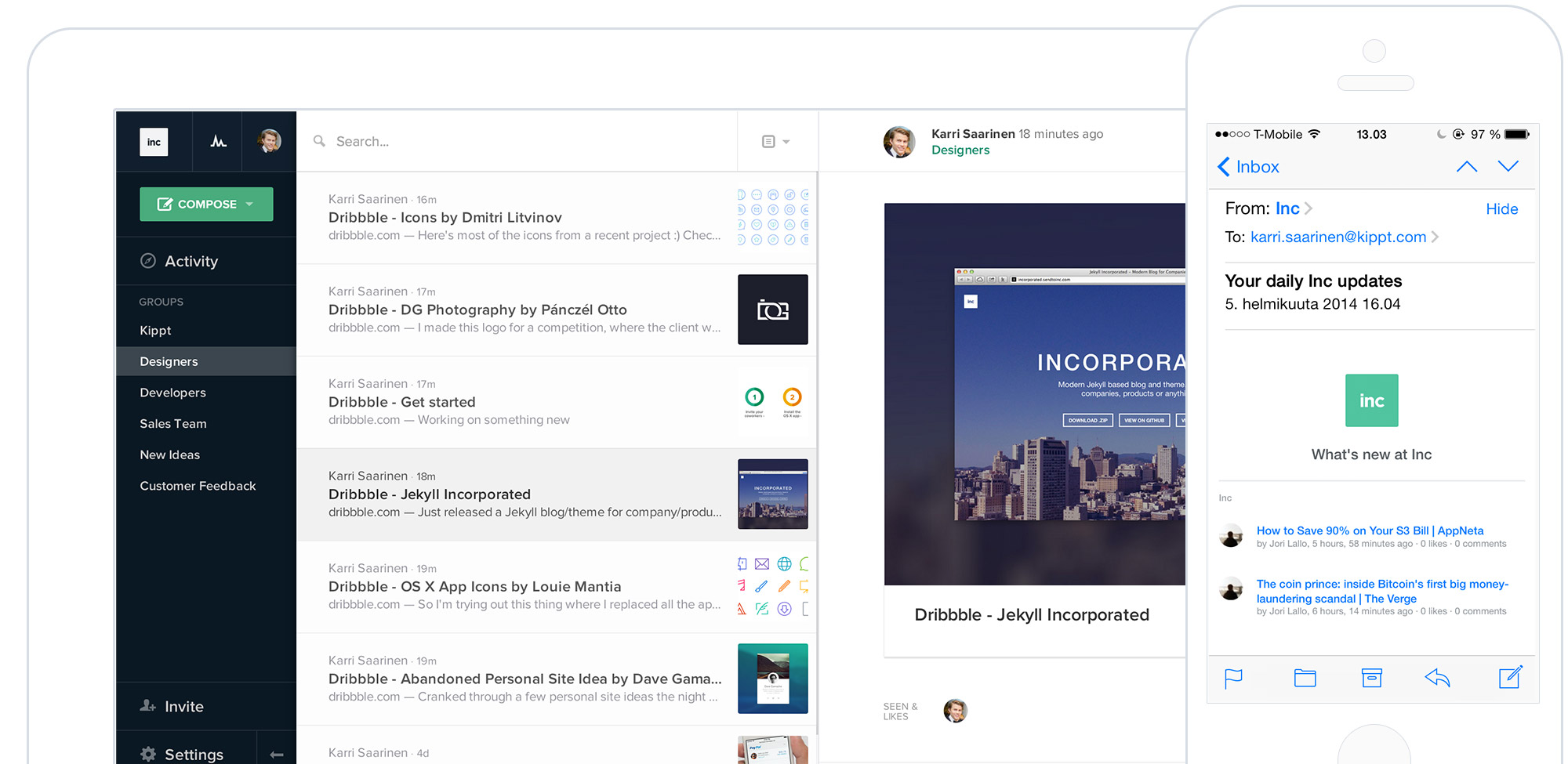This screenshot has width=1568, height=764.
Task: Click the DG Photography camera thumbnail
Action: point(772,310)
